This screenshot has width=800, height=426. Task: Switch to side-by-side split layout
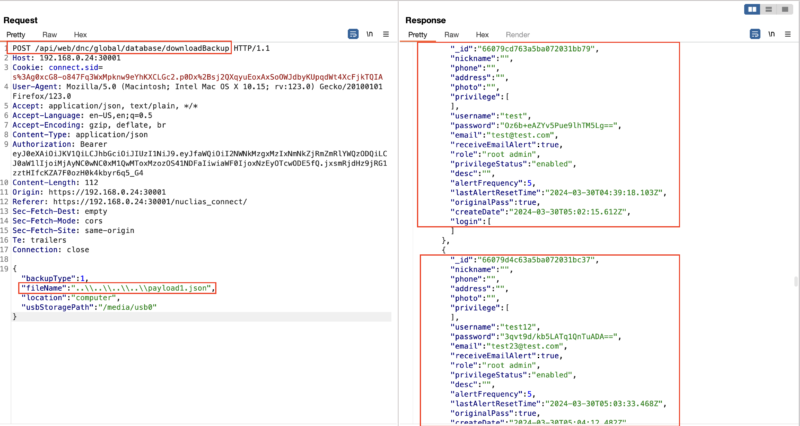click(x=753, y=9)
